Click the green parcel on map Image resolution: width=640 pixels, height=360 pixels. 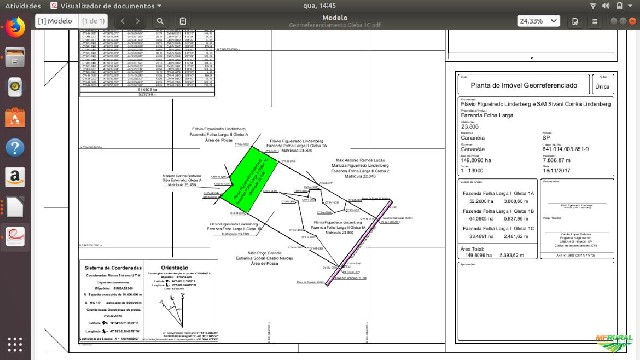tap(249, 180)
